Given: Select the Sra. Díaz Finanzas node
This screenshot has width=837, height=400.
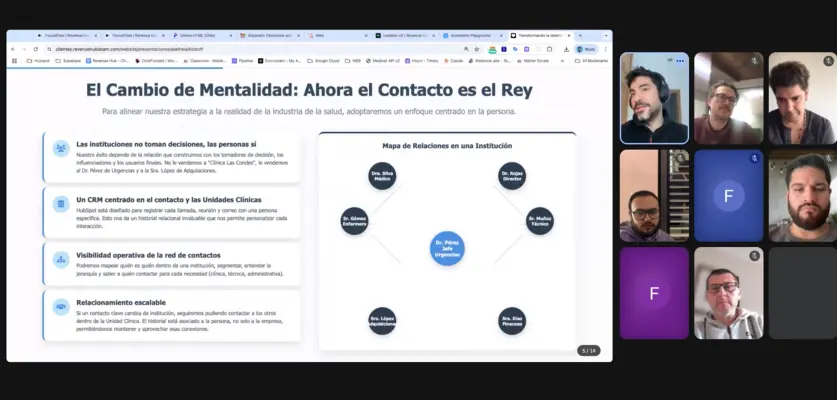Looking at the screenshot, I should pyautogui.click(x=512, y=321).
